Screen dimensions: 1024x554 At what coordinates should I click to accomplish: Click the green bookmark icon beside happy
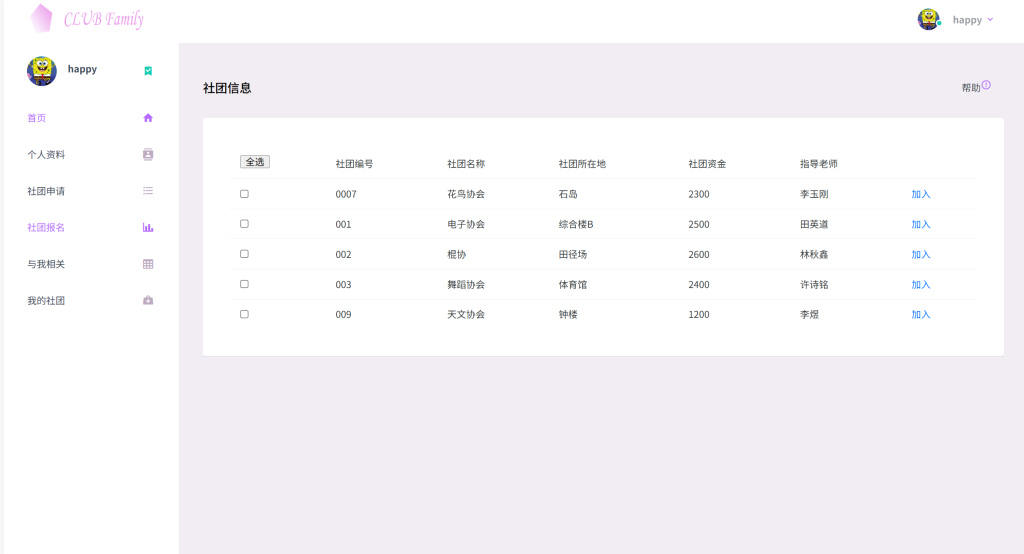coord(148,71)
